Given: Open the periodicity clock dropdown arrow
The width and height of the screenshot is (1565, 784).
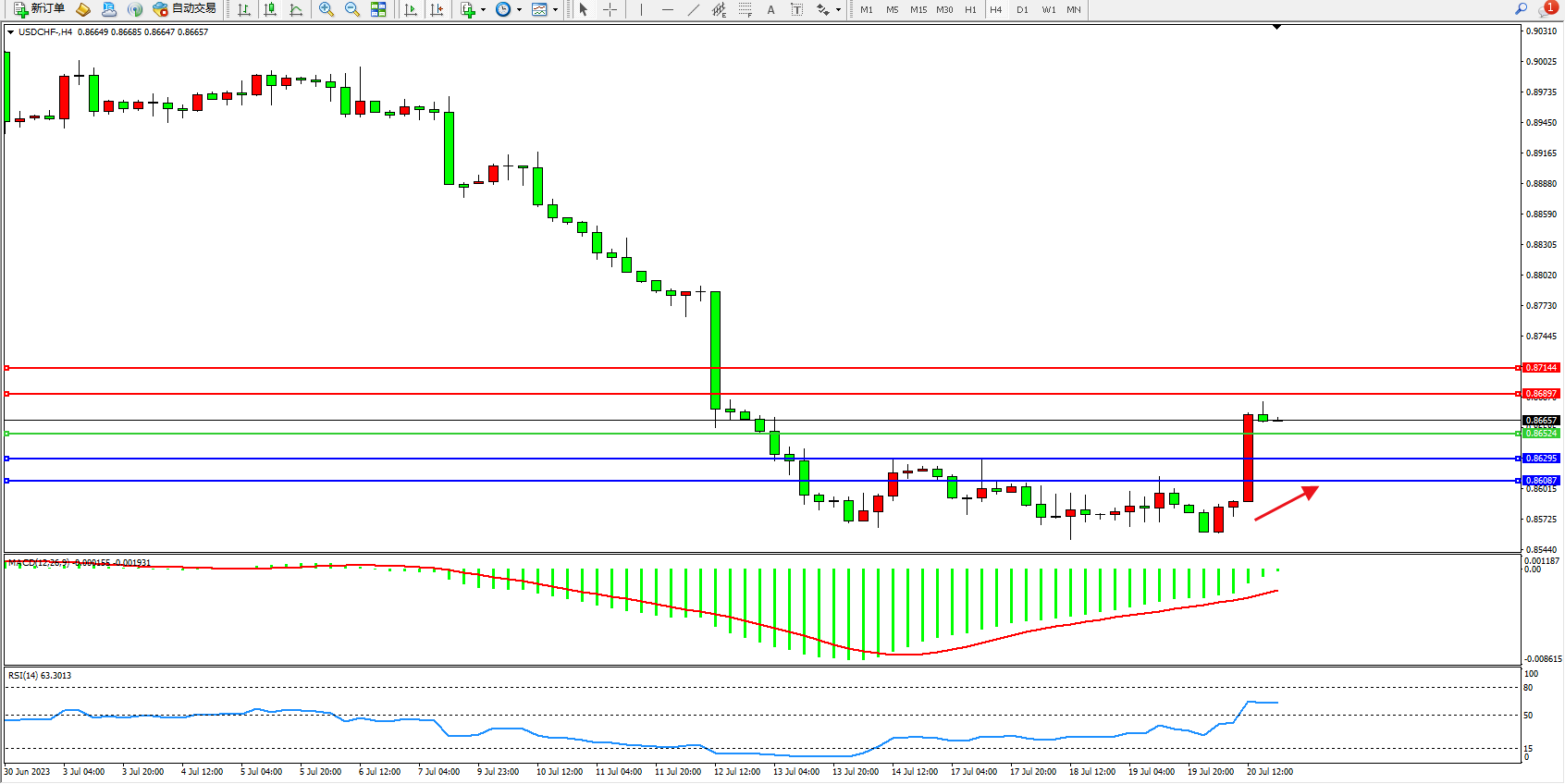Looking at the screenshot, I should (519, 9).
